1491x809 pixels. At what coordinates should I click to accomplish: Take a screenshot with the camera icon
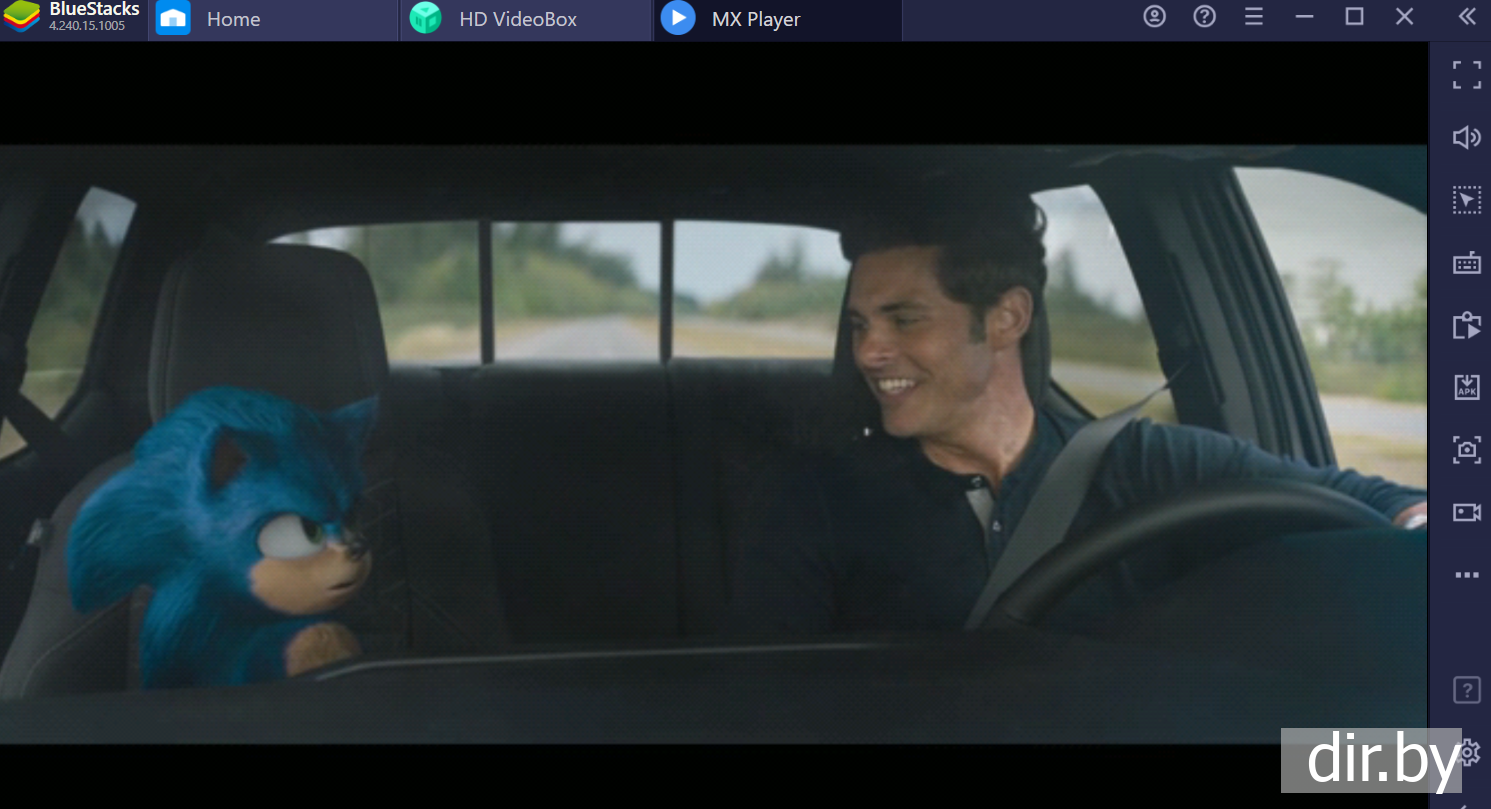point(1466,450)
